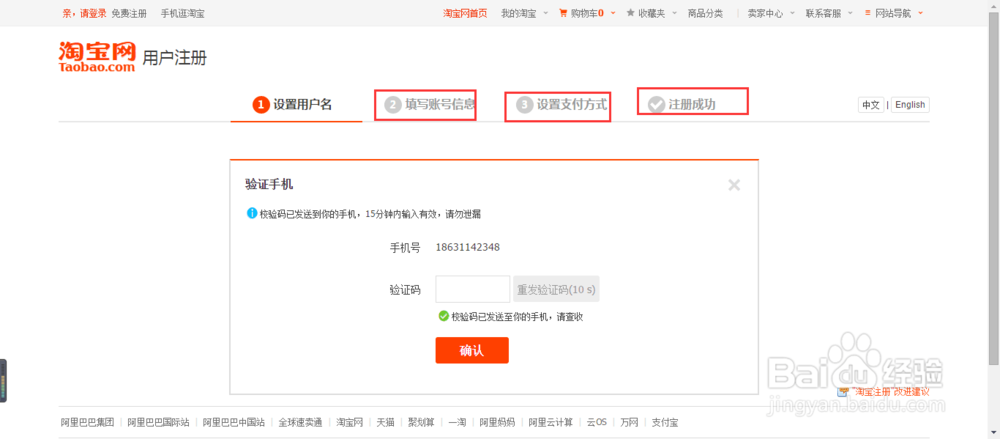
Task: Click the blue info icon in dialog
Action: click(251, 213)
